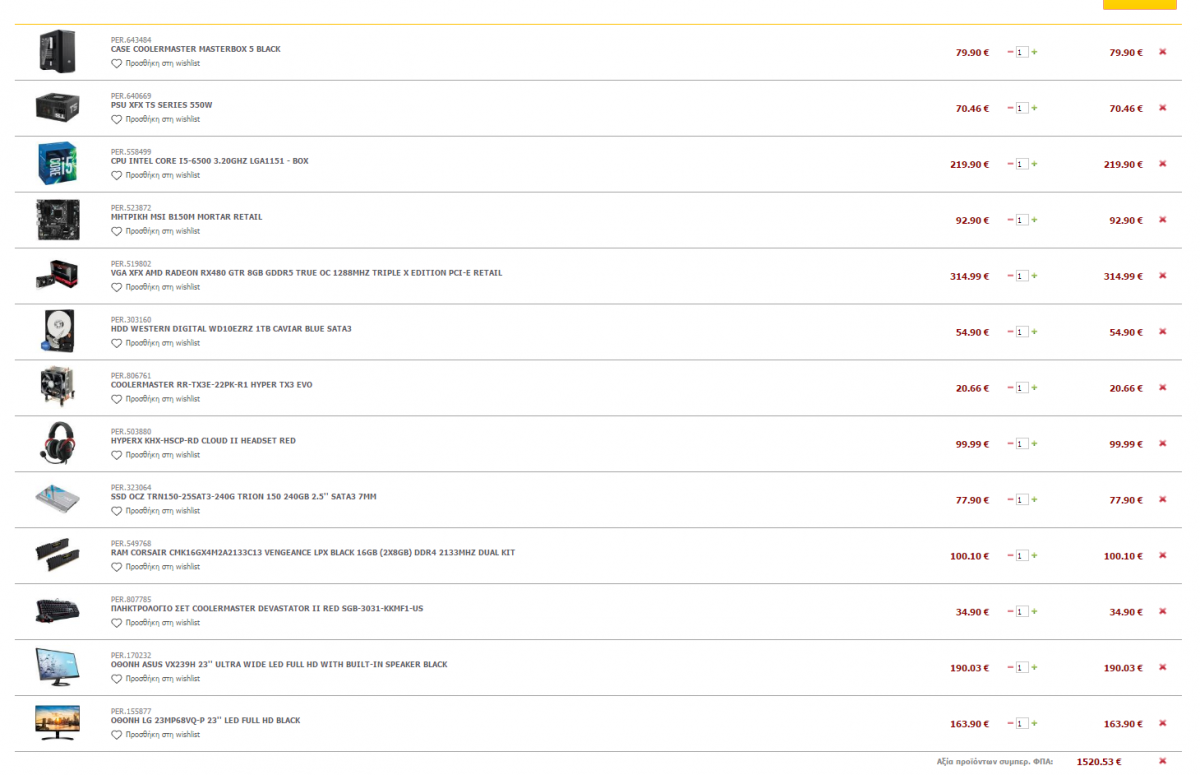
Task: Increase quantity of LG 23MP68VQ-P monitor
Action: point(1034,724)
